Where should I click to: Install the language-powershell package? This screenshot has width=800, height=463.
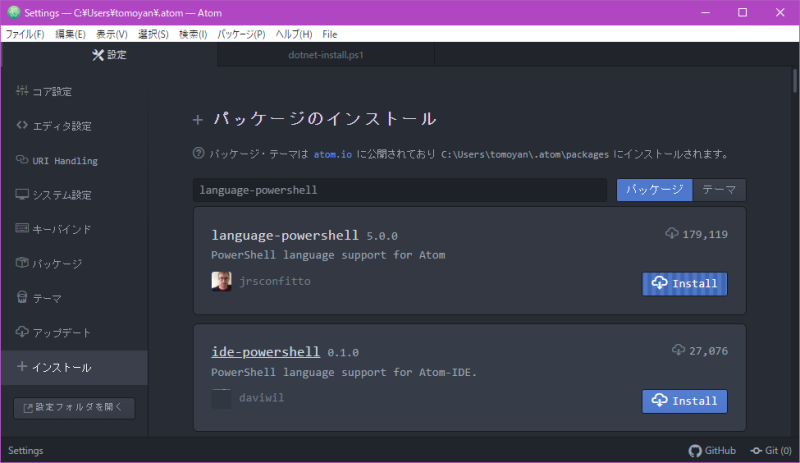[685, 284]
